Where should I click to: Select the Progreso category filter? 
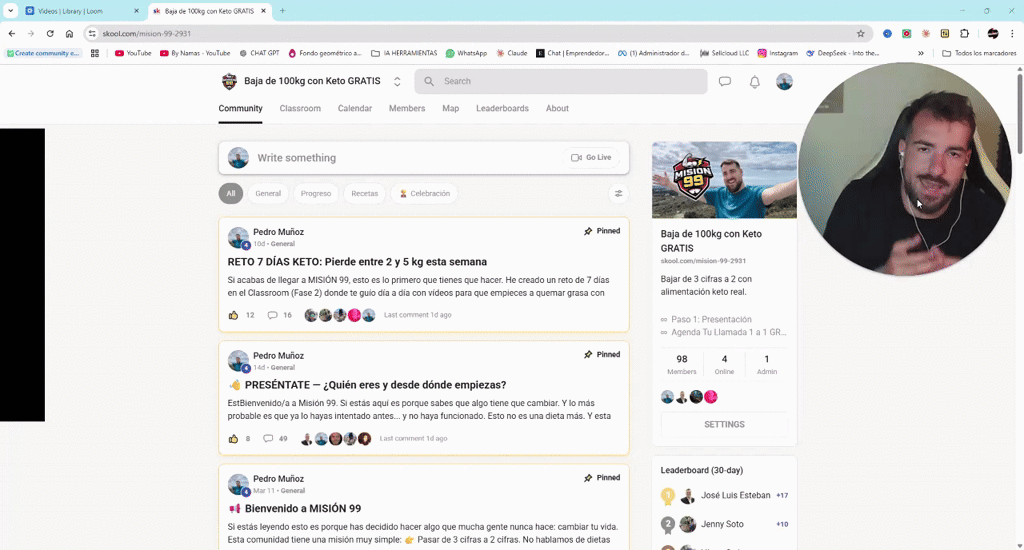click(316, 193)
